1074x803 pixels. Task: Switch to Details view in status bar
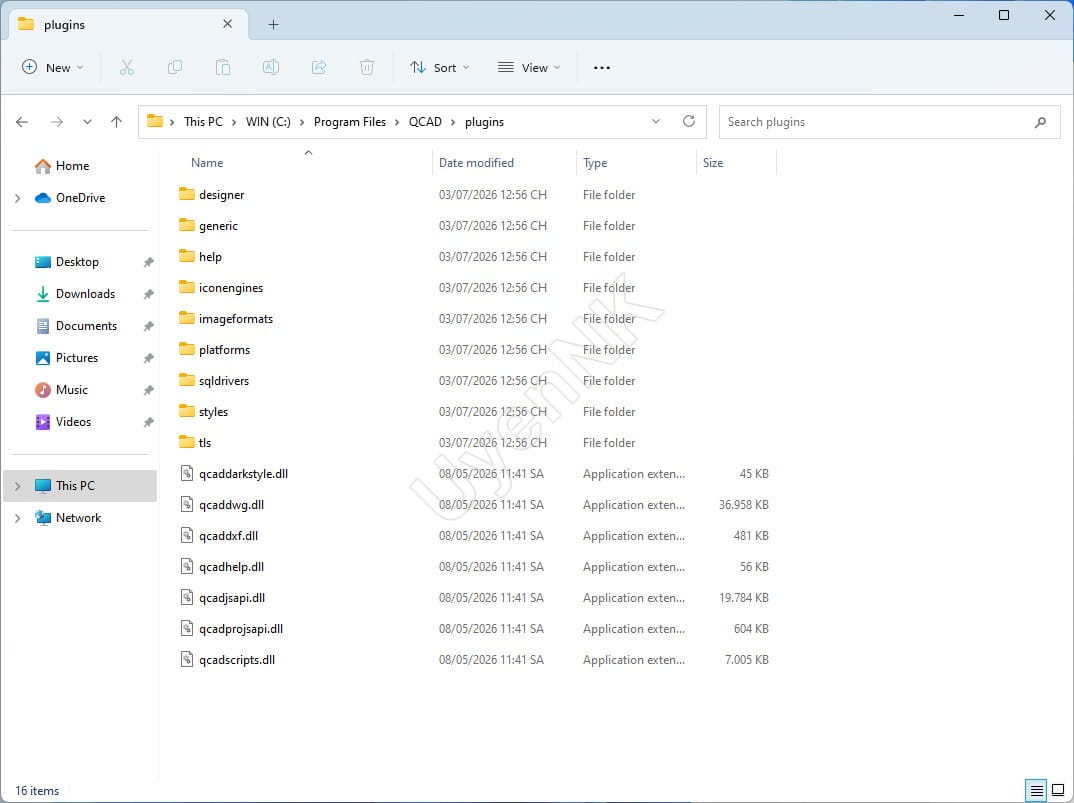pyautogui.click(x=1036, y=790)
